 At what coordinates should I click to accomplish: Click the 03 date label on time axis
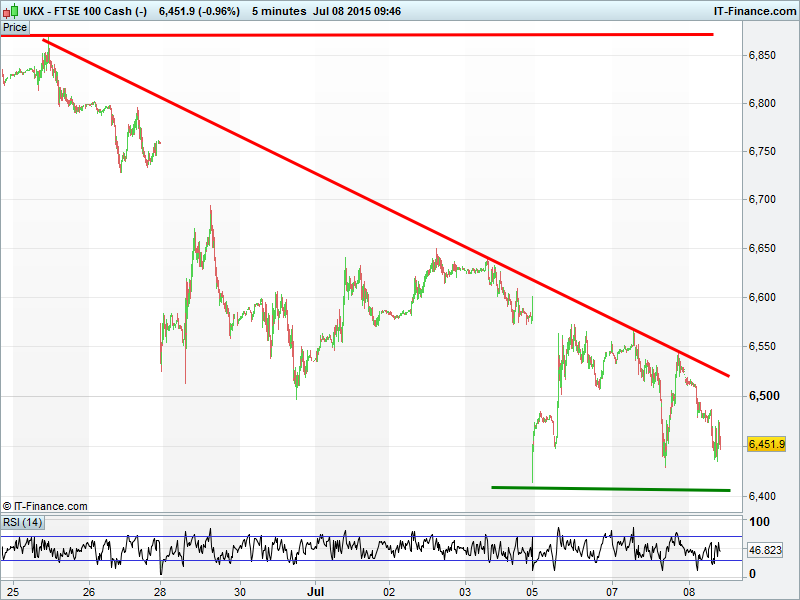pos(465,592)
